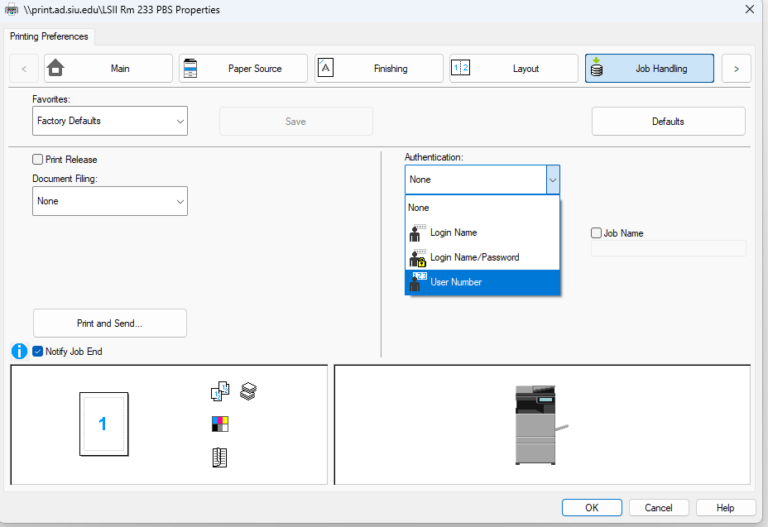
Task: Enable the Job Name checkbox
Action: tap(596, 233)
